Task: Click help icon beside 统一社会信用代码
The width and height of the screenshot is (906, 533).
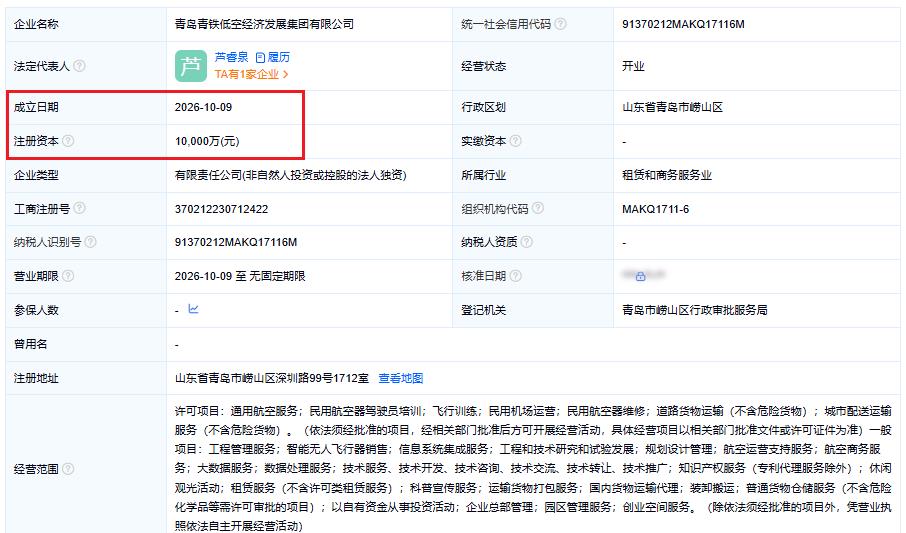Action: (x=560, y=24)
